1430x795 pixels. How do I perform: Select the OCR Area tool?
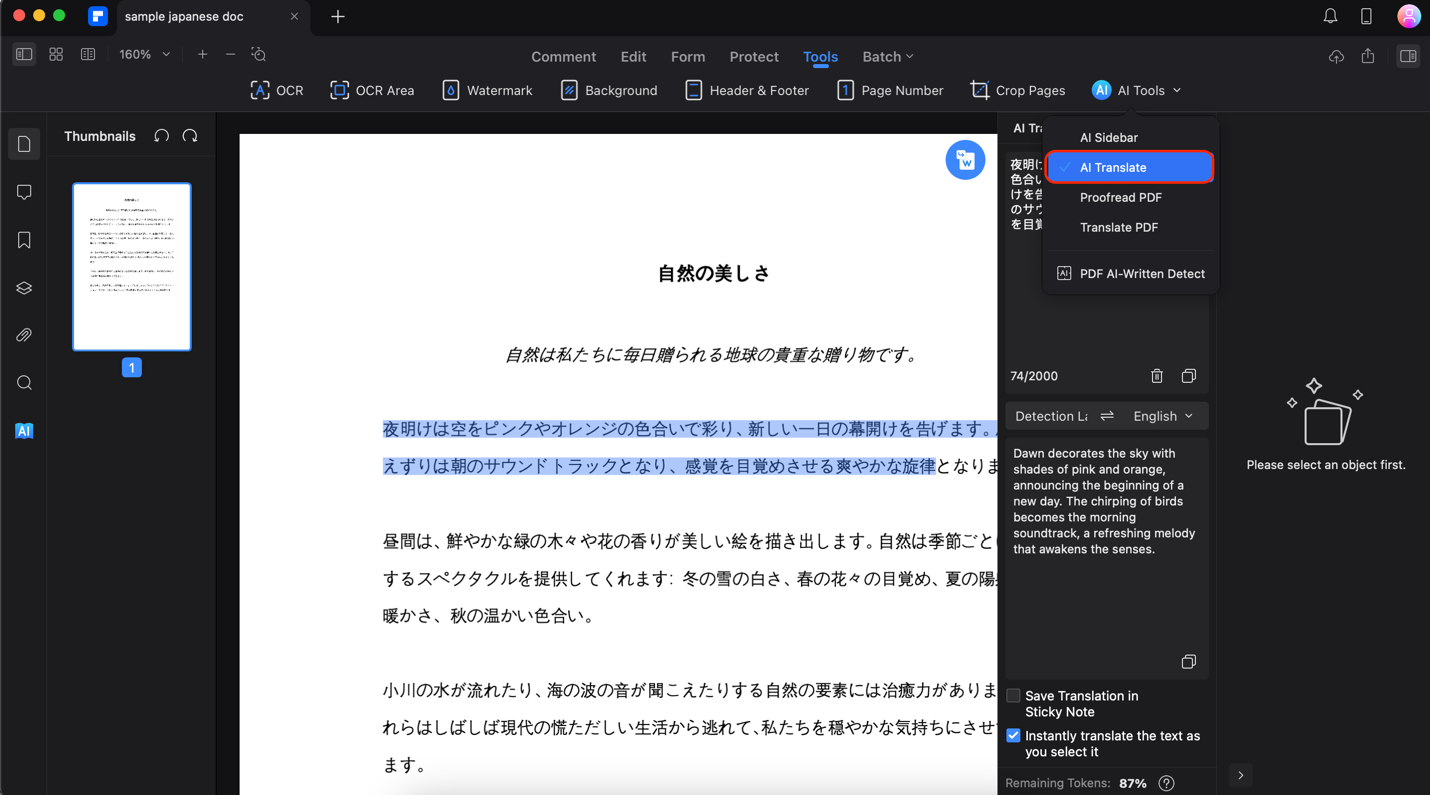point(372,90)
